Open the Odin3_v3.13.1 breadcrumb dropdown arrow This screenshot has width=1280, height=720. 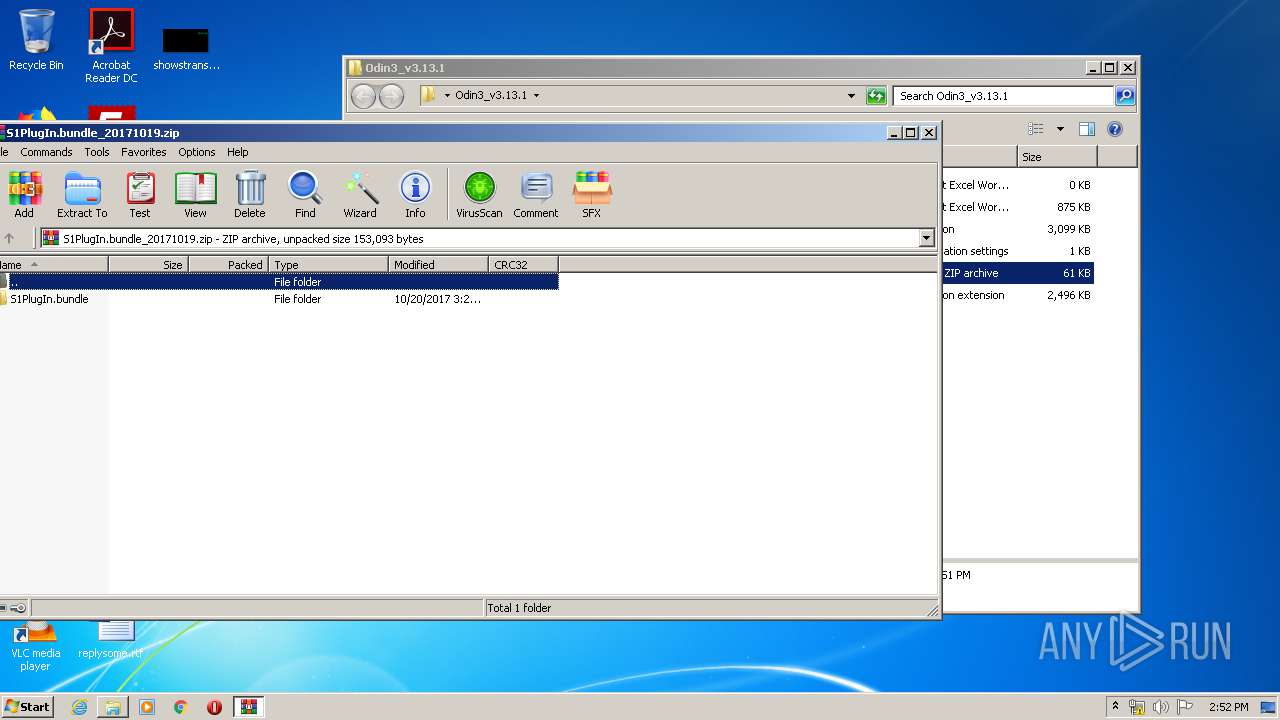coord(536,96)
